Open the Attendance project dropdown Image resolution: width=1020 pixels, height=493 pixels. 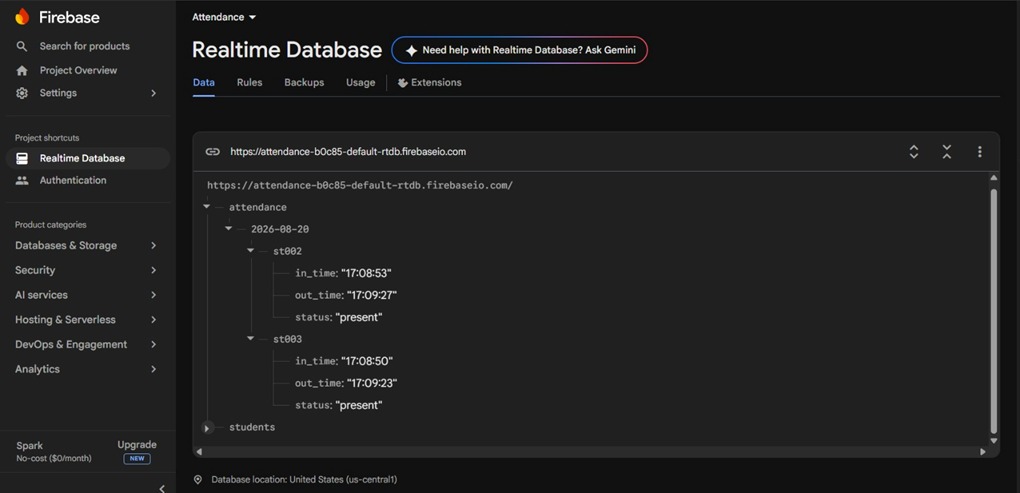pos(224,17)
